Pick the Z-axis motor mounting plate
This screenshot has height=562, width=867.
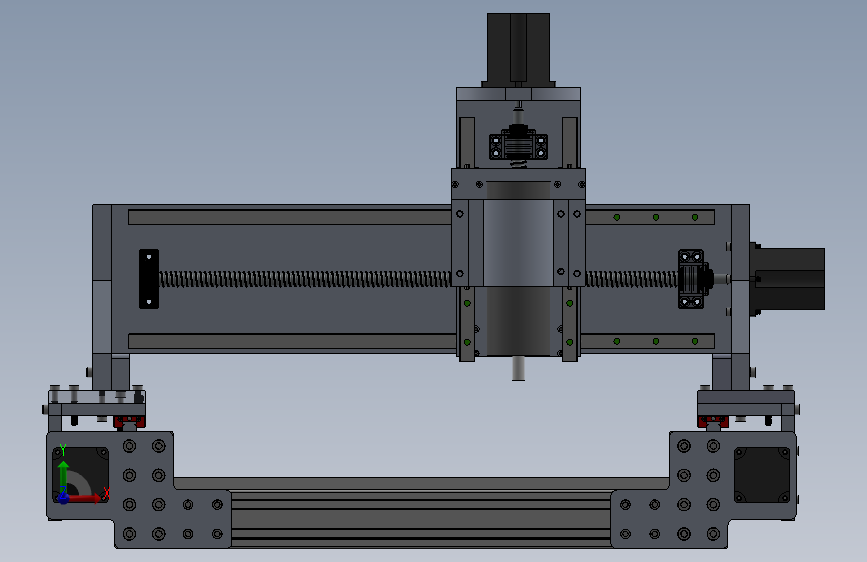click(x=518, y=93)
